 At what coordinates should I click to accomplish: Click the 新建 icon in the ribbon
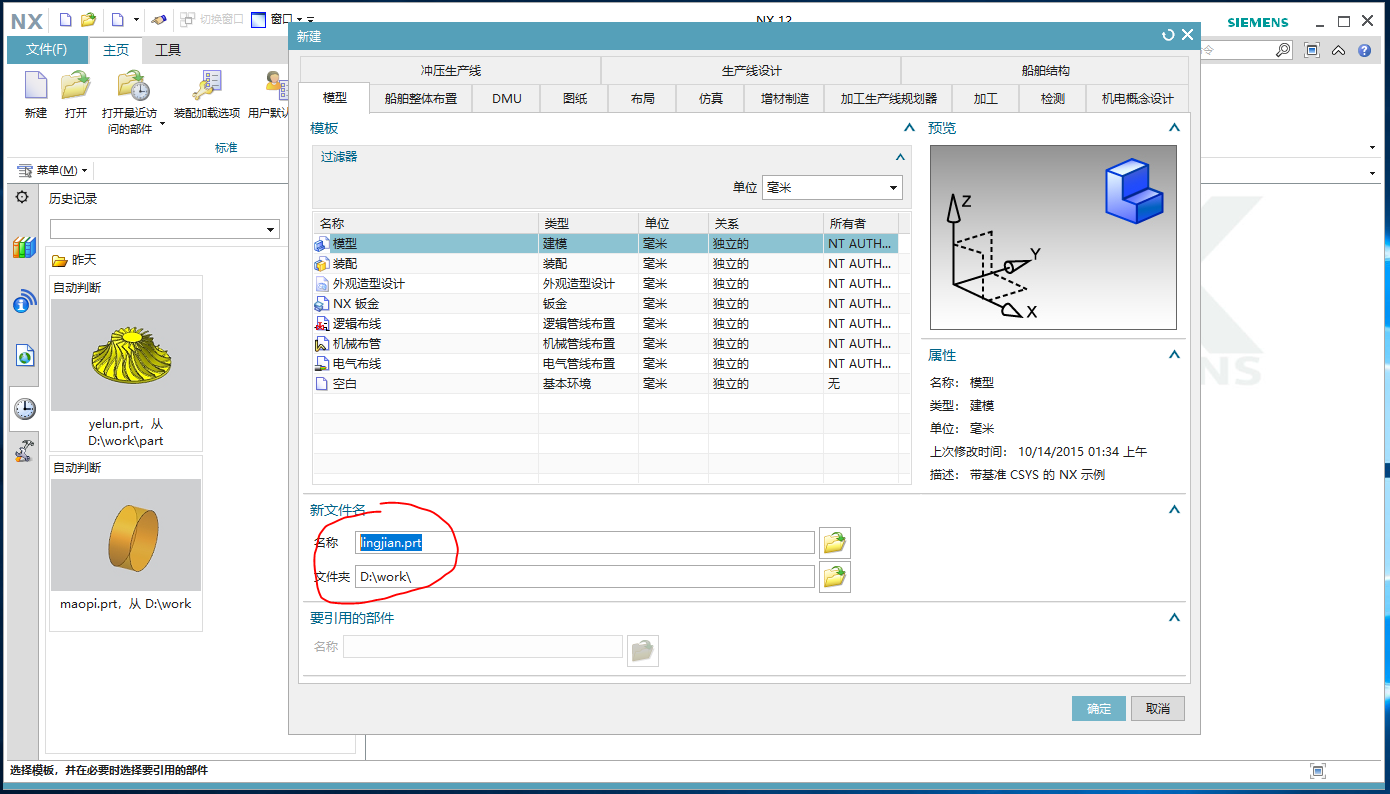(36, 86)
